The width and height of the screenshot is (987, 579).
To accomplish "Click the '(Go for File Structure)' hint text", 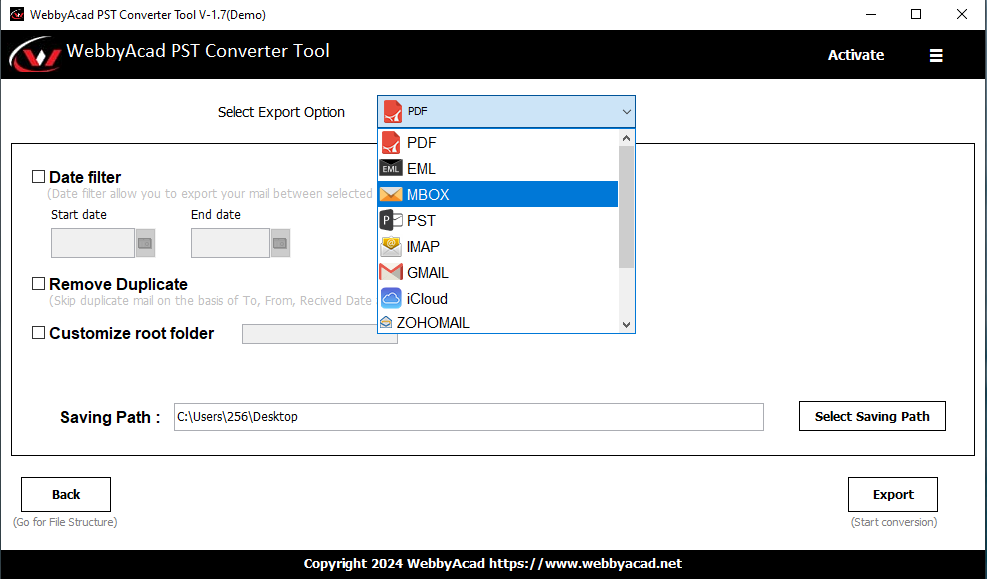I will click(x=65, y=522).
